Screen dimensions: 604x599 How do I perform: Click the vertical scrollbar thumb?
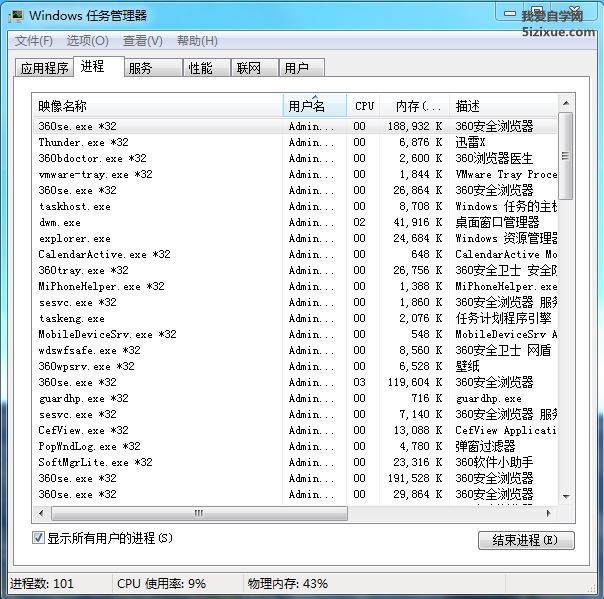pos(566,156)
